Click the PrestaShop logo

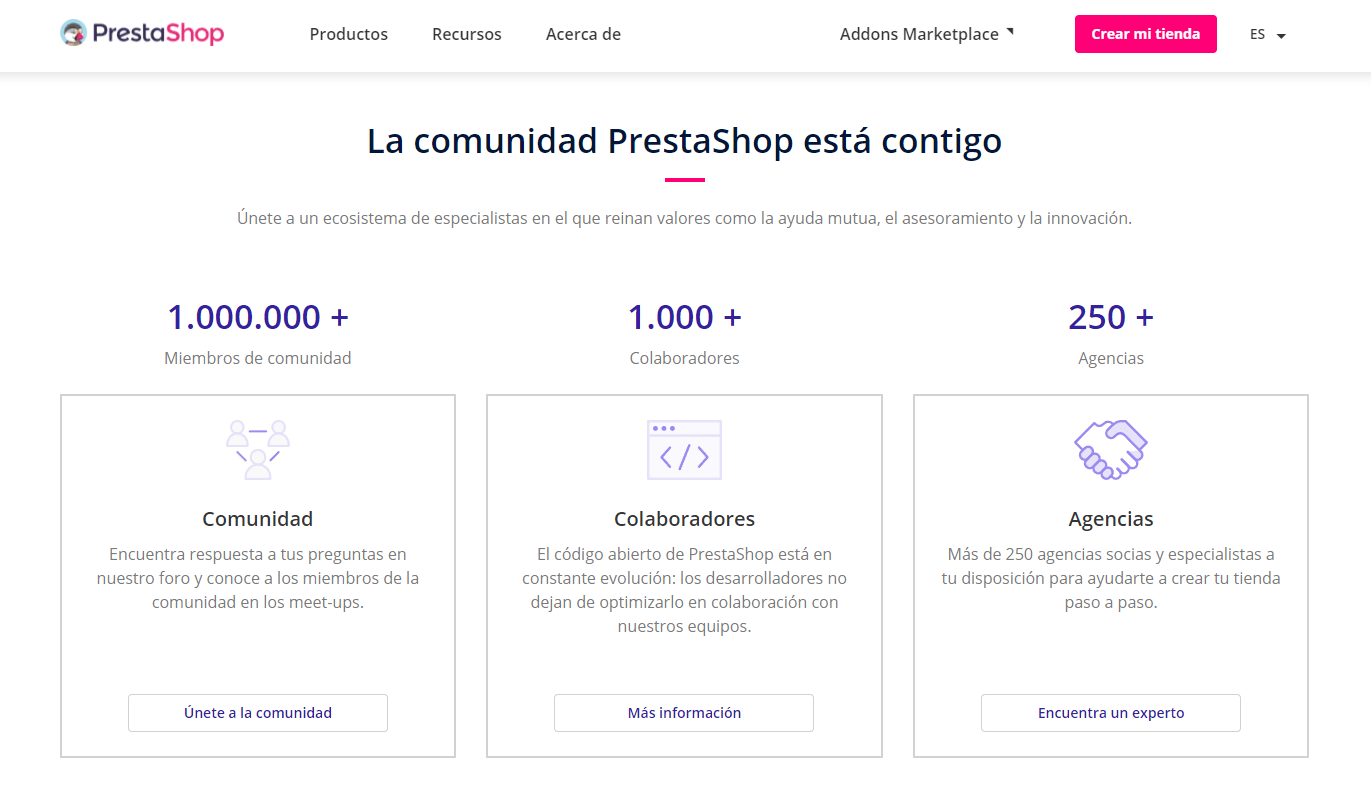point(142,33)
